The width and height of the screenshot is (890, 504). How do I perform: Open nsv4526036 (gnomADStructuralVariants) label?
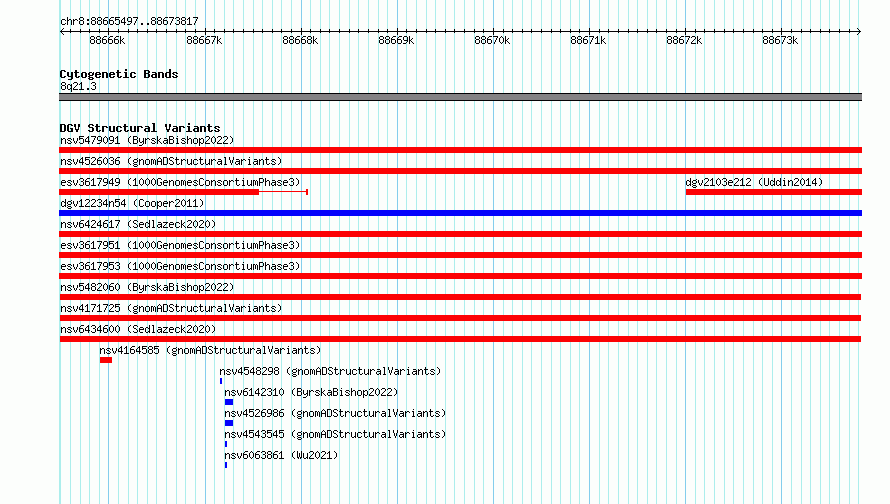click(x=171, y=161)
